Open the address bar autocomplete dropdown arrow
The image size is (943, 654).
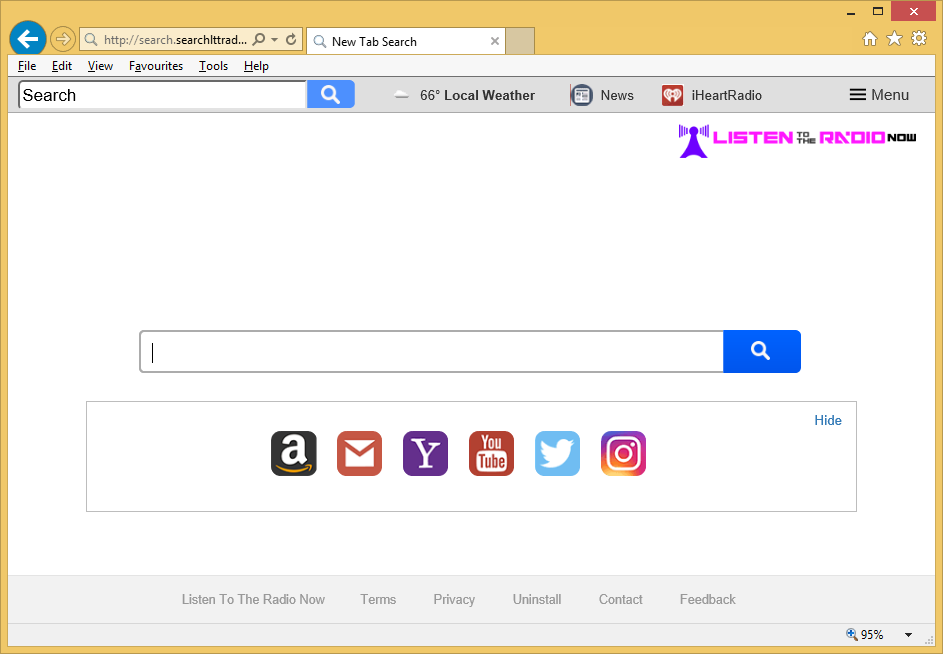point(275,40)
